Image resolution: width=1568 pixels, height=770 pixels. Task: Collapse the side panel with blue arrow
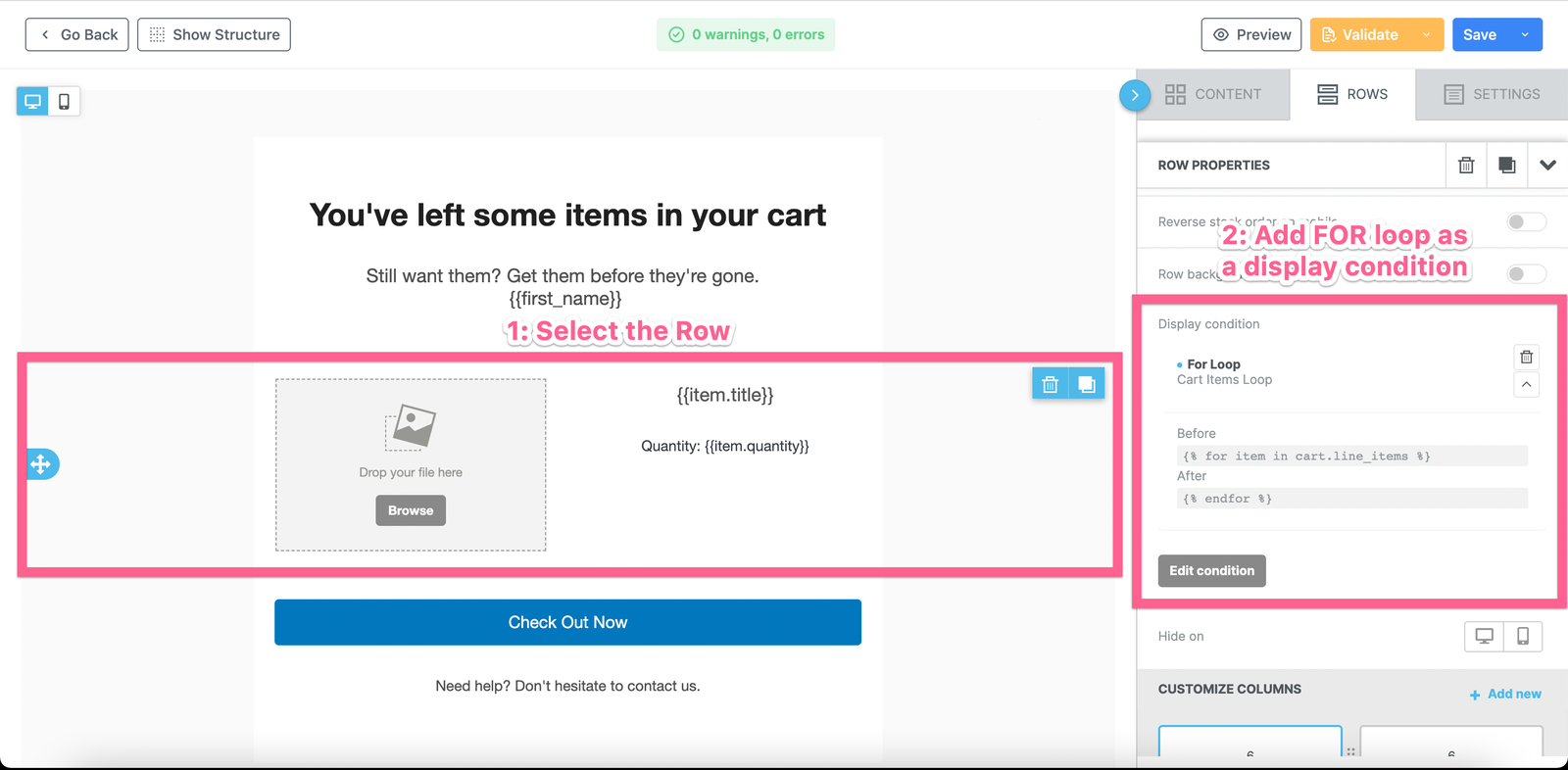pos(1135,95)
